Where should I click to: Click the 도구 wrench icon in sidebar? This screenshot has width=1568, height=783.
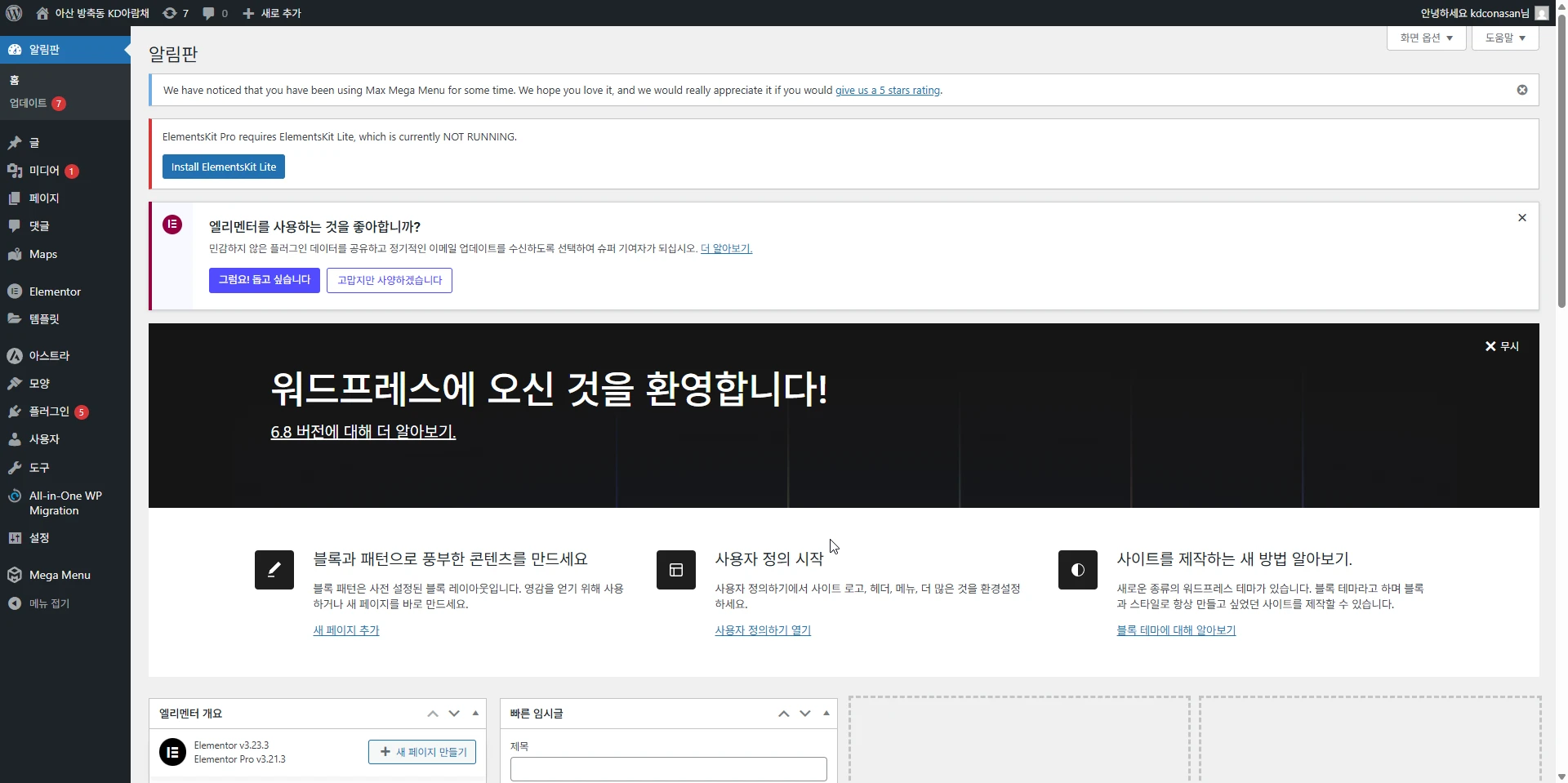tap(15, 468)
